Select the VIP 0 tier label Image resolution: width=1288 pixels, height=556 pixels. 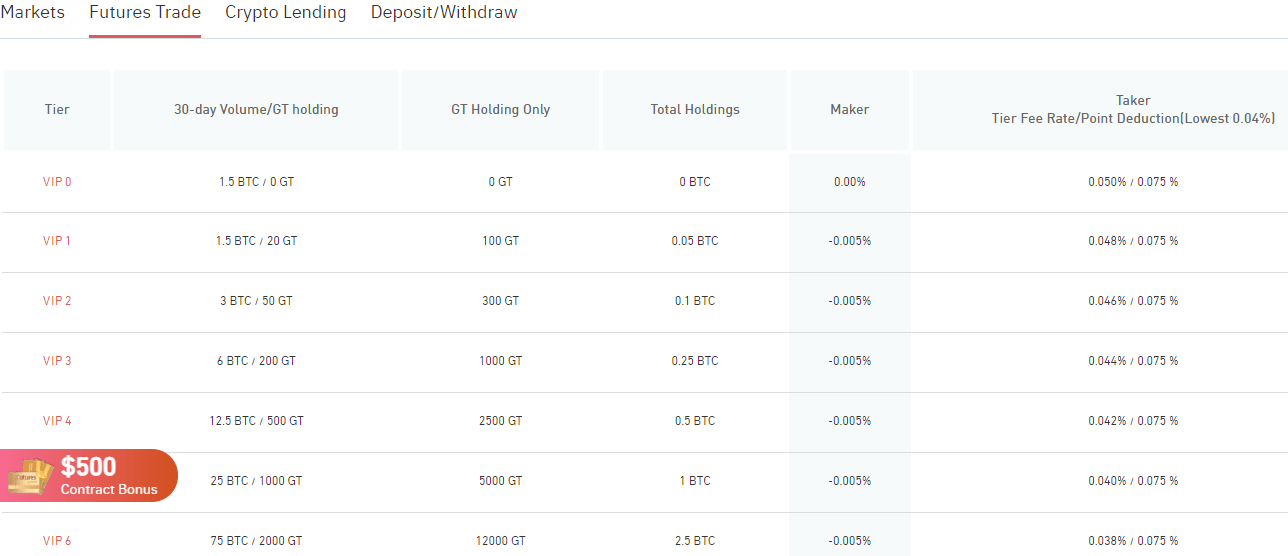(x=57, y=182)
